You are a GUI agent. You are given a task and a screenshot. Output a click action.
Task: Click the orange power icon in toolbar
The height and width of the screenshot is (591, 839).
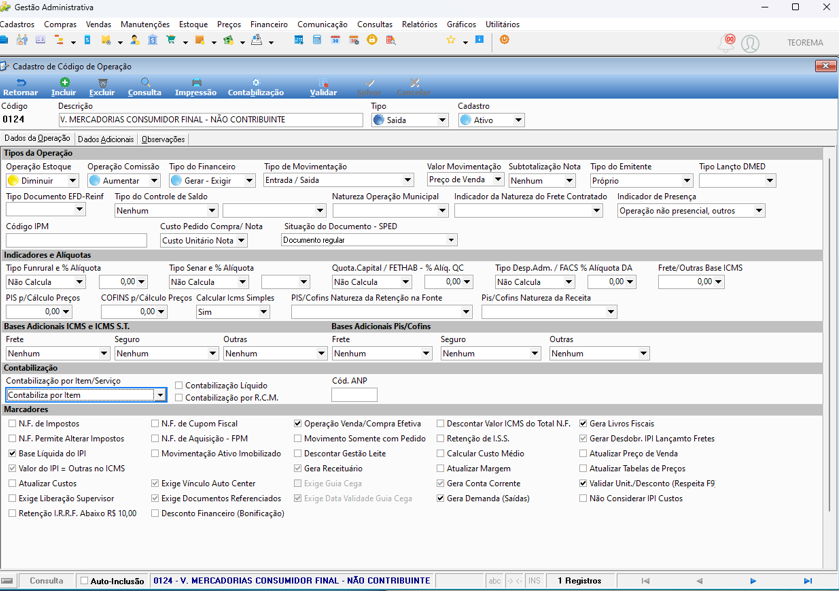(504, 40)
